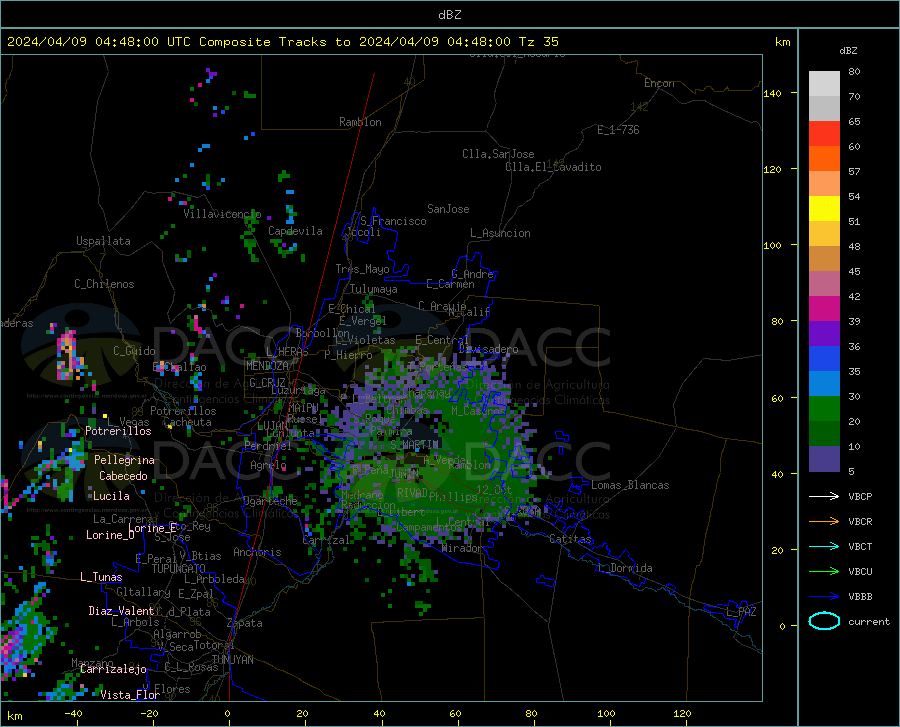Click the 'Anchoris' map label

(257, 553)
